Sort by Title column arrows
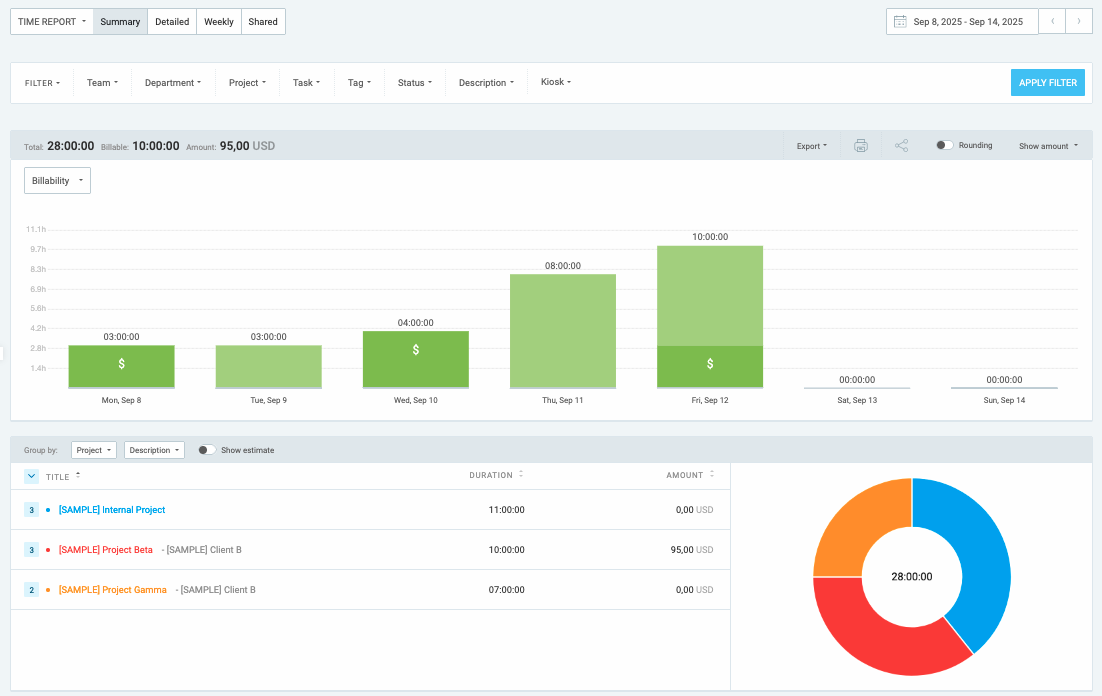The height and width of the screenshot is (696, 1102). tap(78, 475)
